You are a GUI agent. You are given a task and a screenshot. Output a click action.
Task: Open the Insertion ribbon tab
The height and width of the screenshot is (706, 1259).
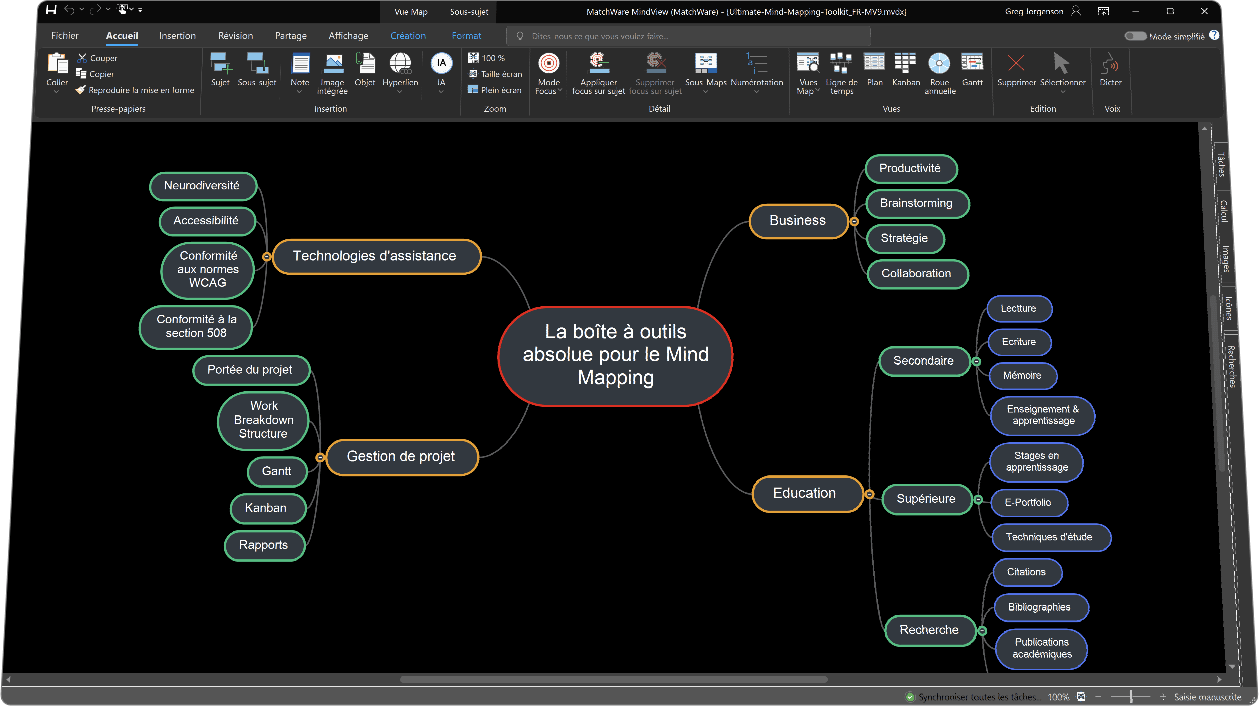[178, 36]
